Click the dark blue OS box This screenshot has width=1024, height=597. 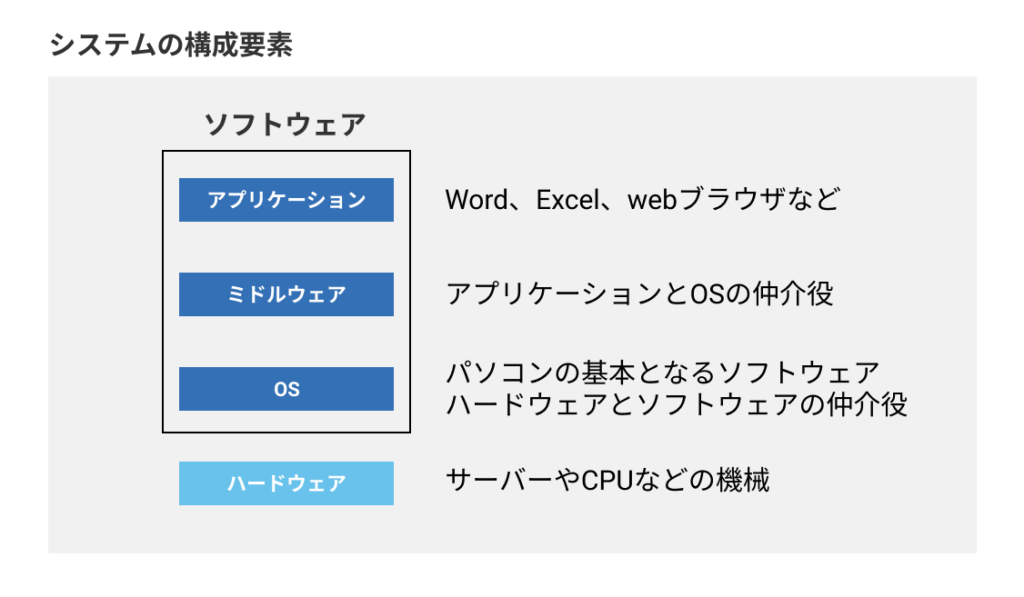[x=286, y=389]
